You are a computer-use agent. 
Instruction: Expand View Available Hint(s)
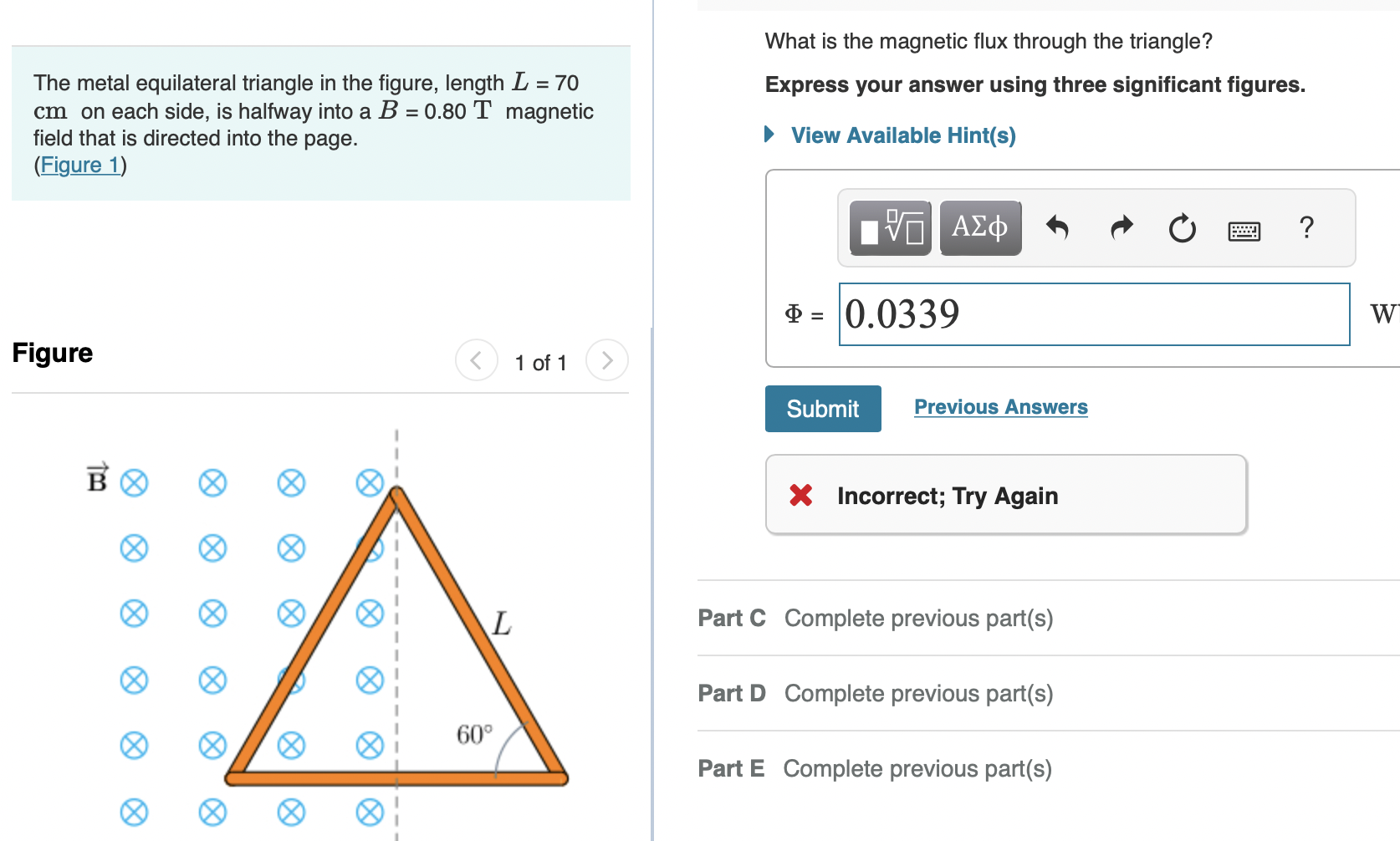click(x=902, y=135)
